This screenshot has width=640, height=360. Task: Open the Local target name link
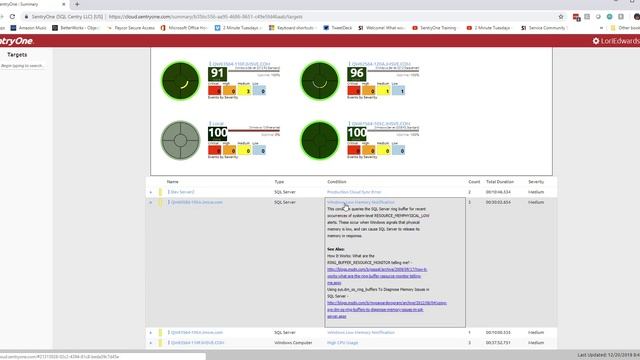(x=218, y=123)
